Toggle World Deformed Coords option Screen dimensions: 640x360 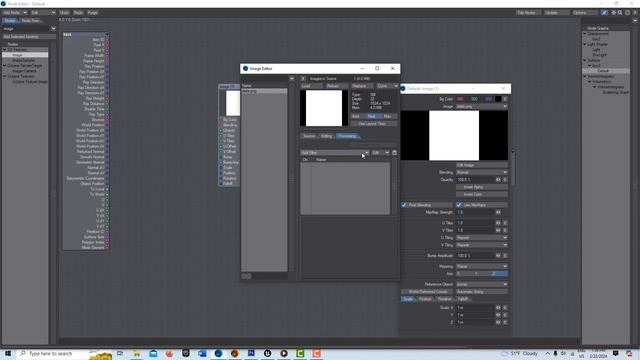(x=428, y=292)
